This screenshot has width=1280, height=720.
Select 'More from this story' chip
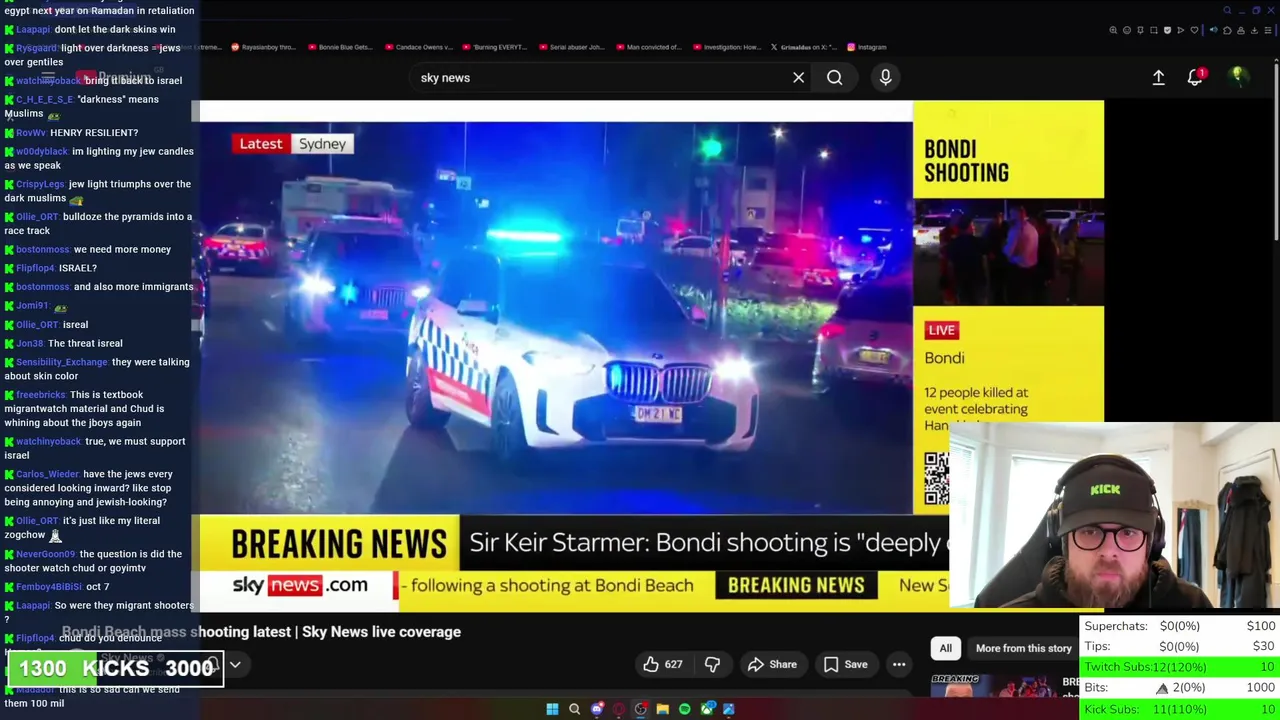pos(1023,648)
